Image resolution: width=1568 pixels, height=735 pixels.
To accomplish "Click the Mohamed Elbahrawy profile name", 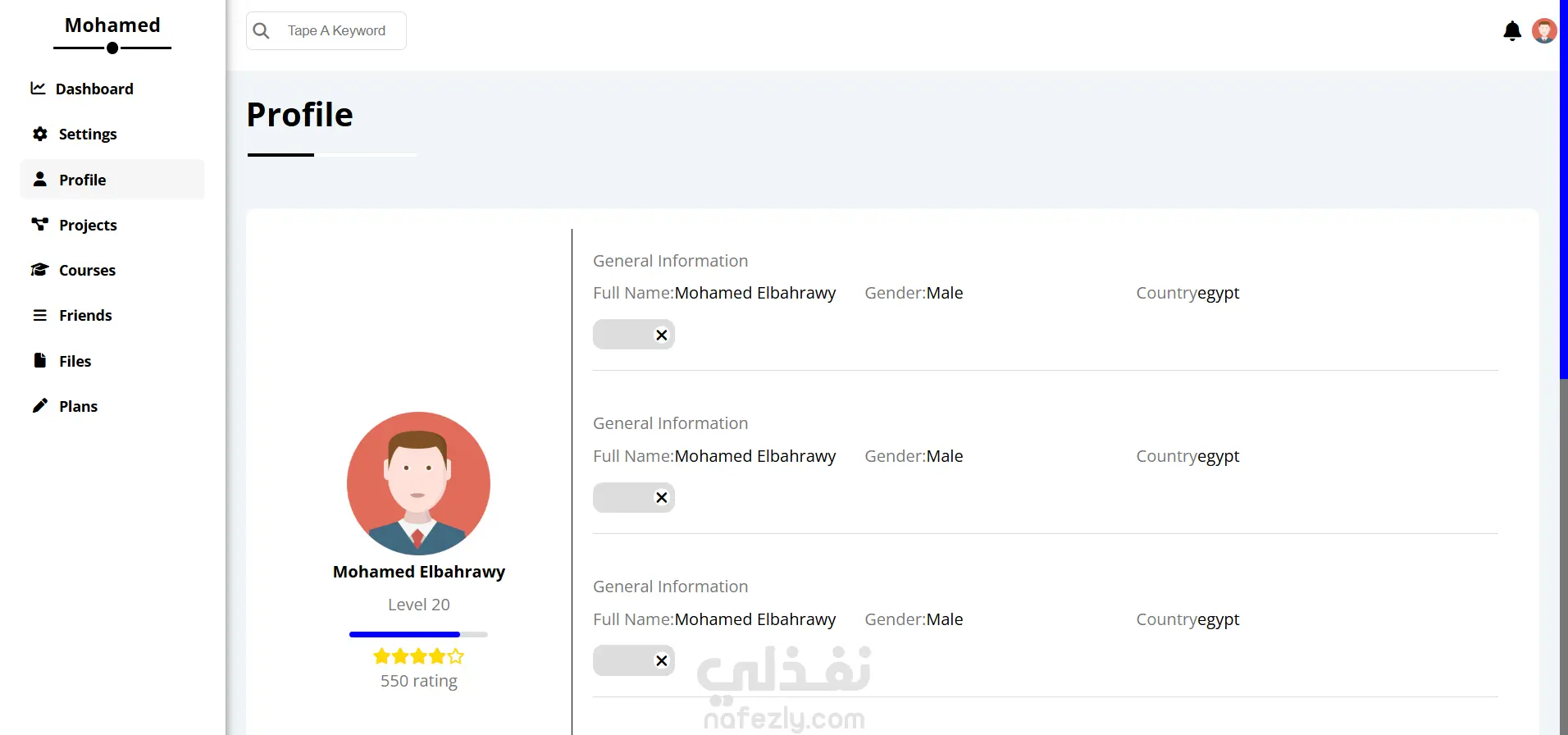I will point(419,572).
